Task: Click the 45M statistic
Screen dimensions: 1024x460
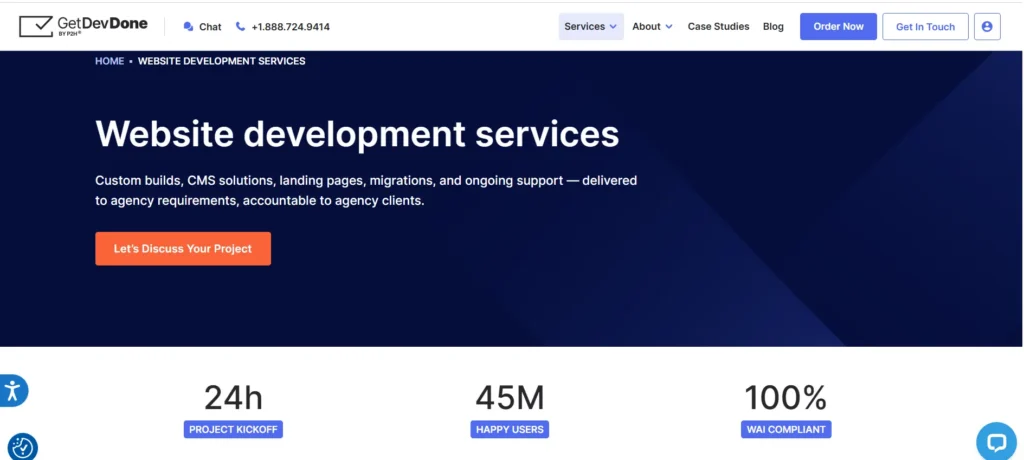Action: pos(510,397)
